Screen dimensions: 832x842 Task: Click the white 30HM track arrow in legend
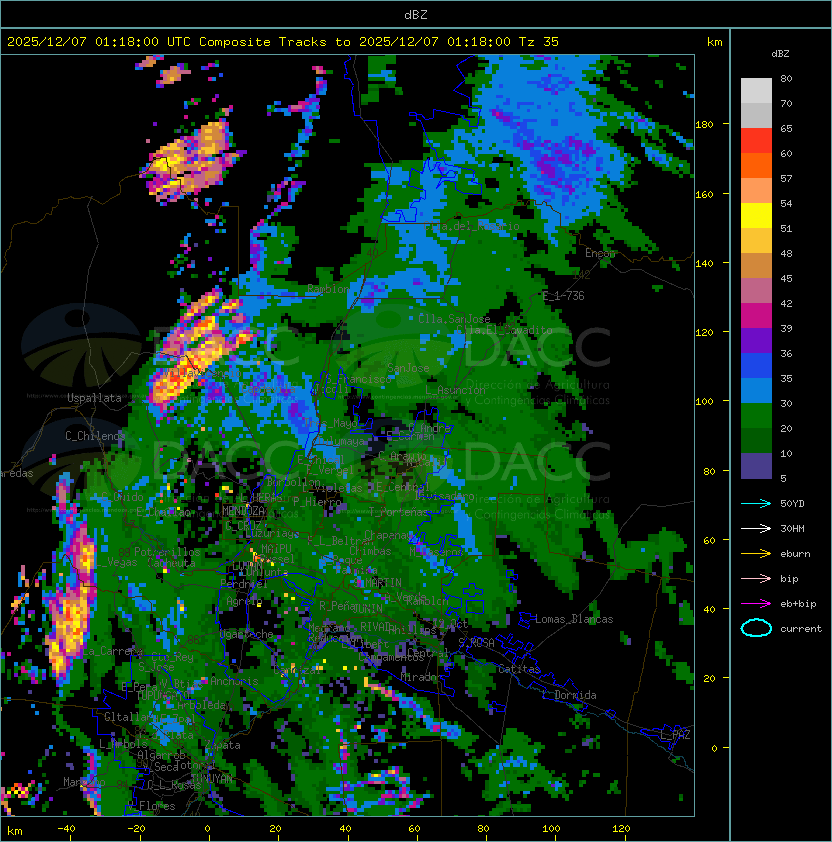[756, 528]
